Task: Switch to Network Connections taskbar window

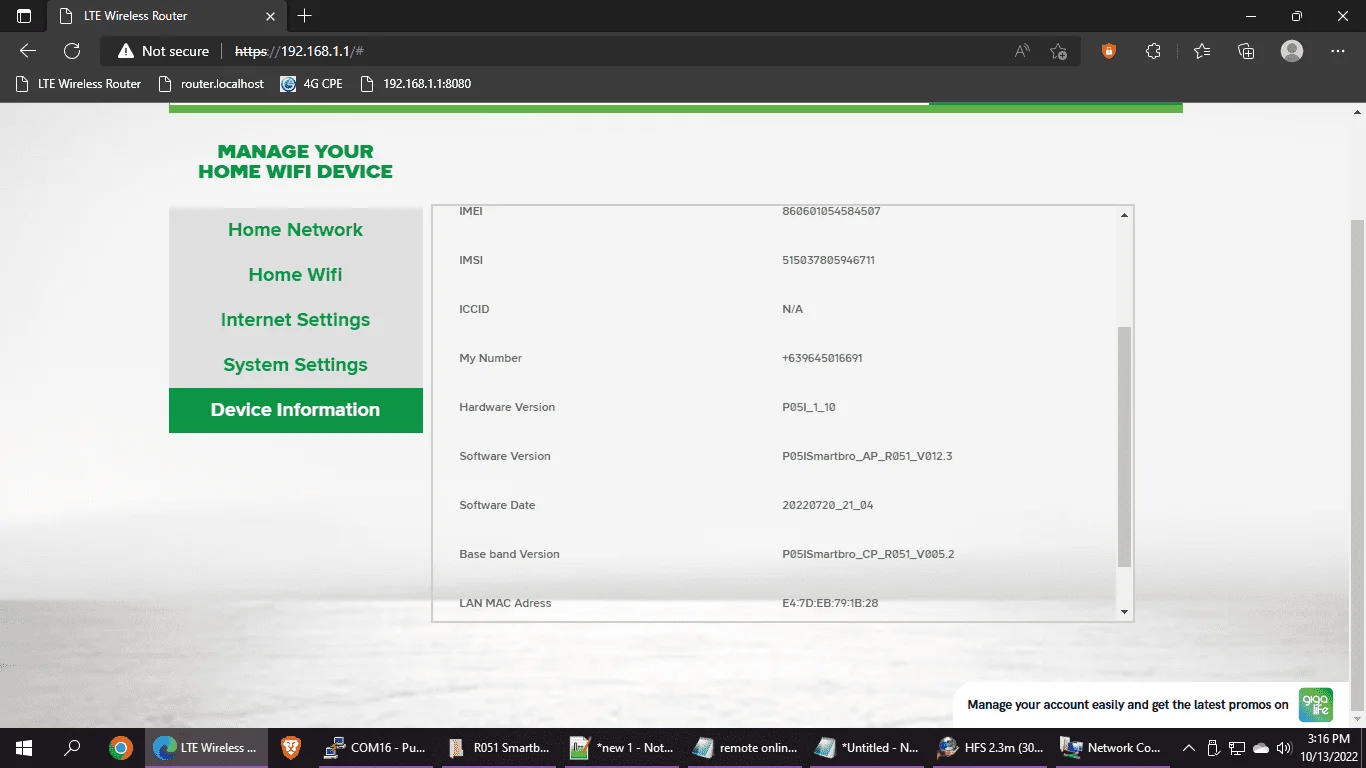Action: pos(1111,747)
